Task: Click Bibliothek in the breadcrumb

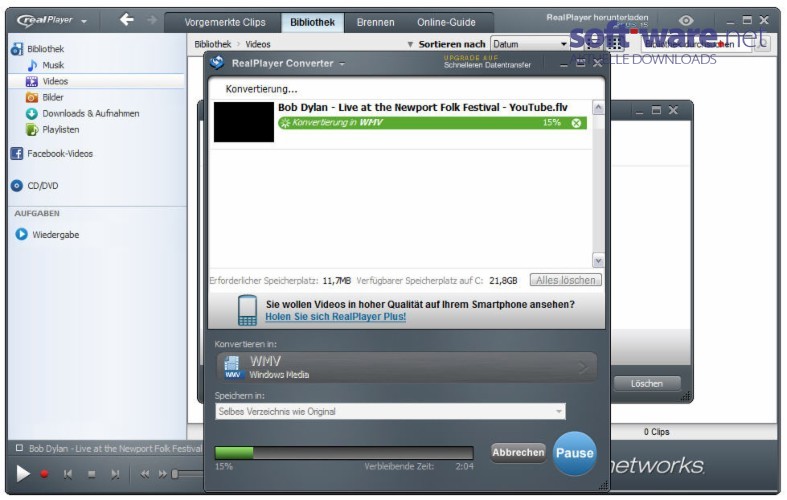Action: point(213,44)
